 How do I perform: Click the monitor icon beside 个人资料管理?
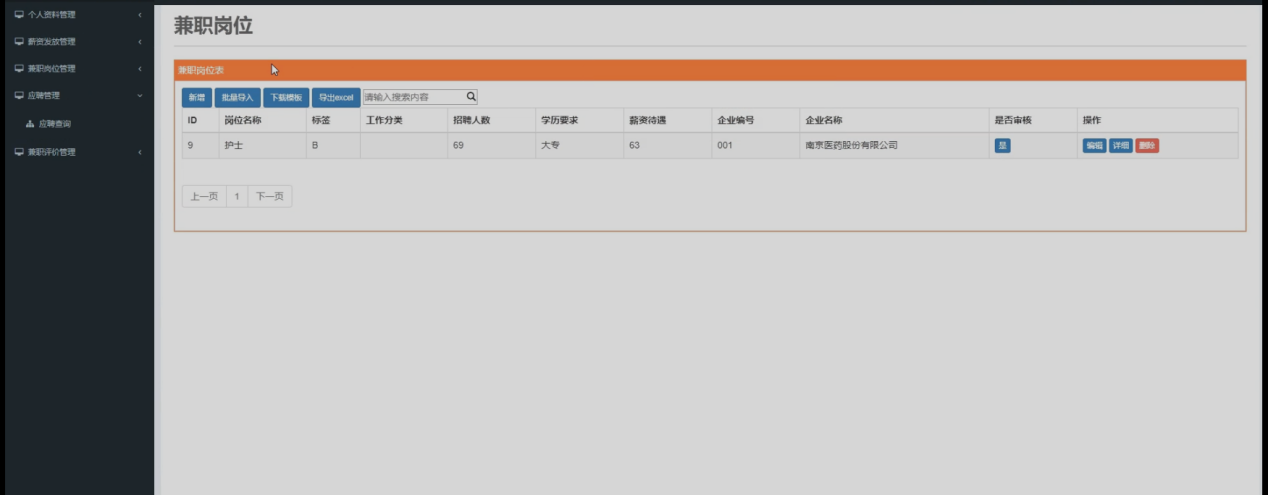[x=18, y=14]
